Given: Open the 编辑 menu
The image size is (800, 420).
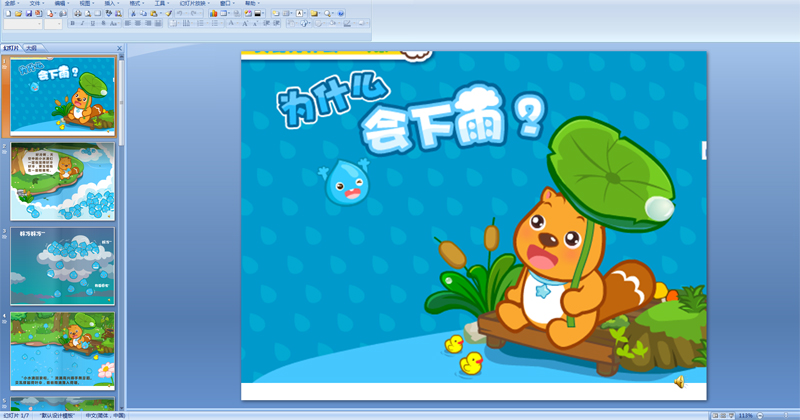Looking at the screenshot, I should (61, 4).
